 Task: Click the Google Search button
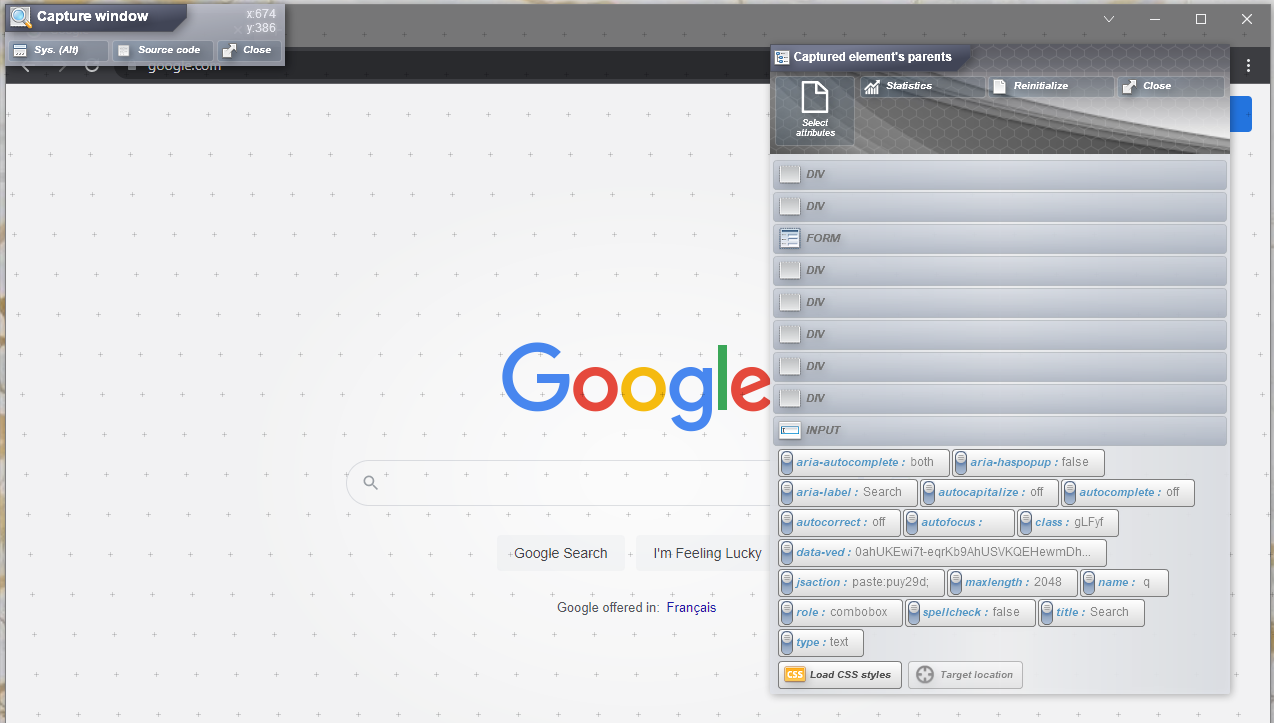coord(561,553)
